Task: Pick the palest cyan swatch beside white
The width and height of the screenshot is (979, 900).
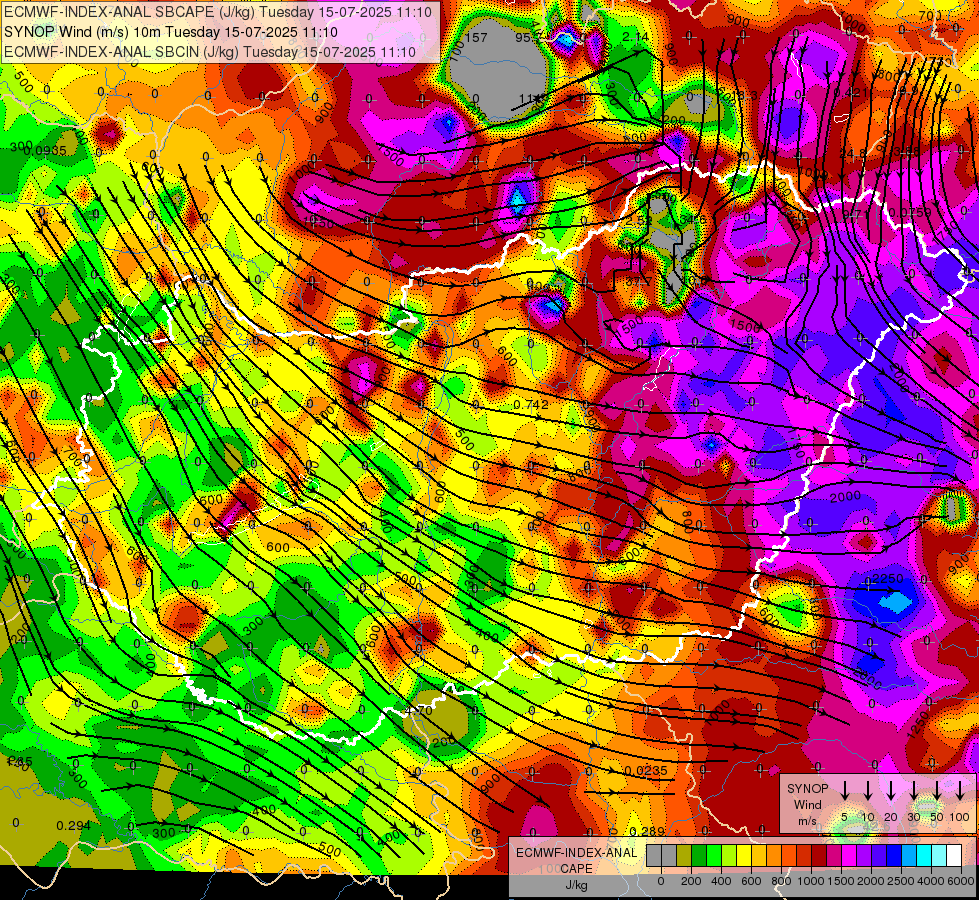Action: [939, 856]
